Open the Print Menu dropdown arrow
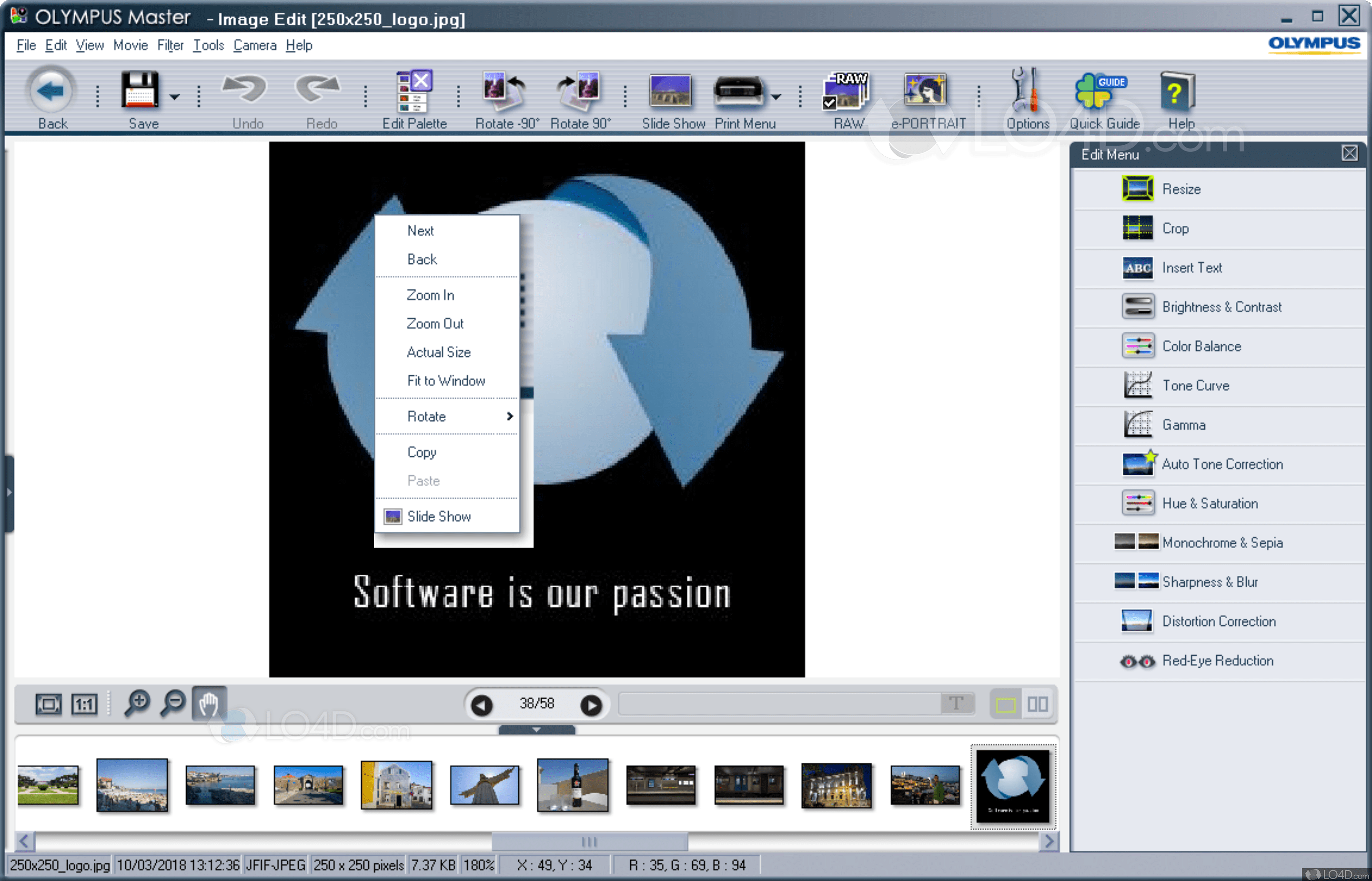Screen dimensions: 1372x881 click(776, 97)
